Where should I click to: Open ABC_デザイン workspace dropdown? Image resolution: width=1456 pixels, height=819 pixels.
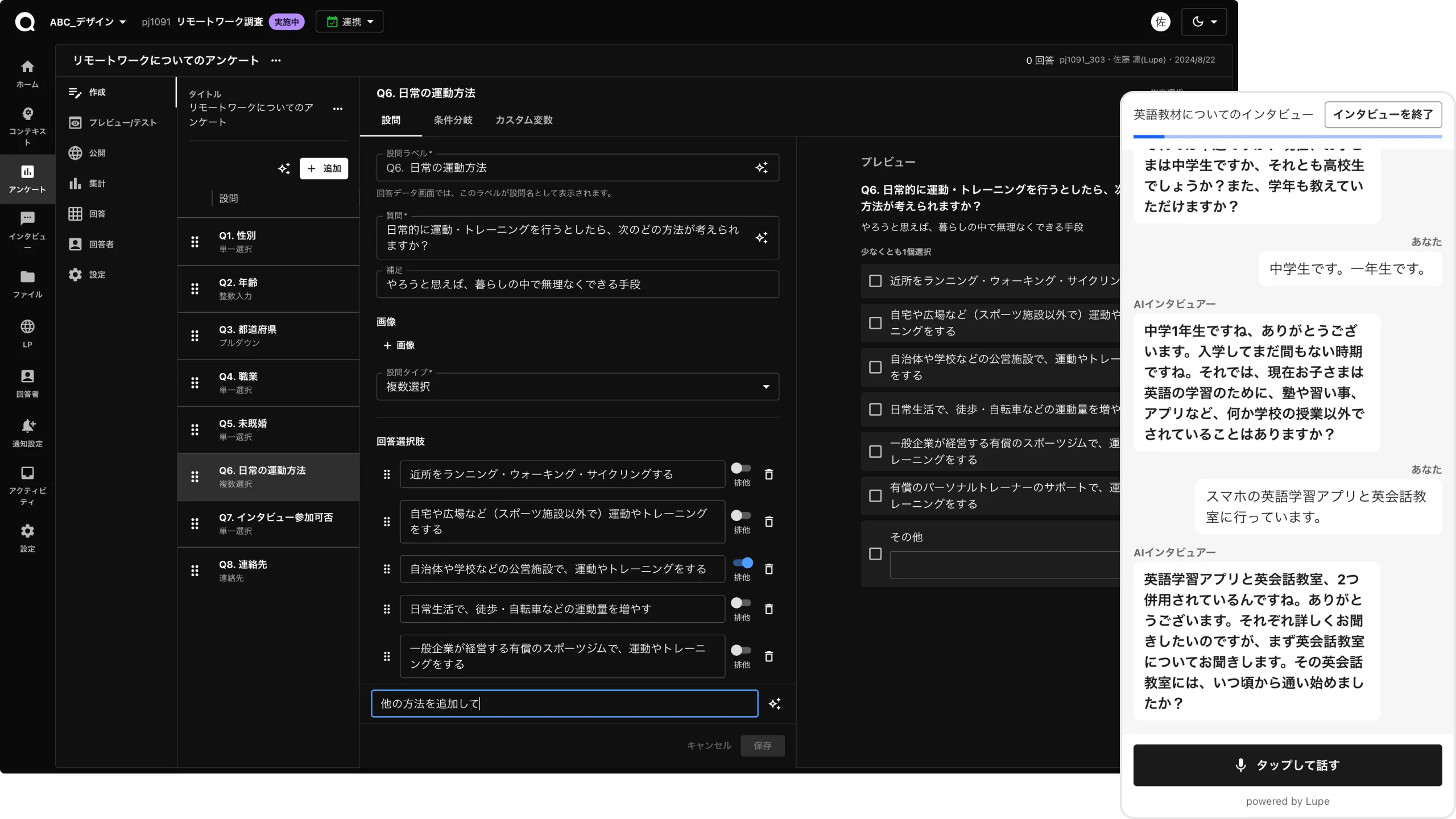click(x=88, y=22)
